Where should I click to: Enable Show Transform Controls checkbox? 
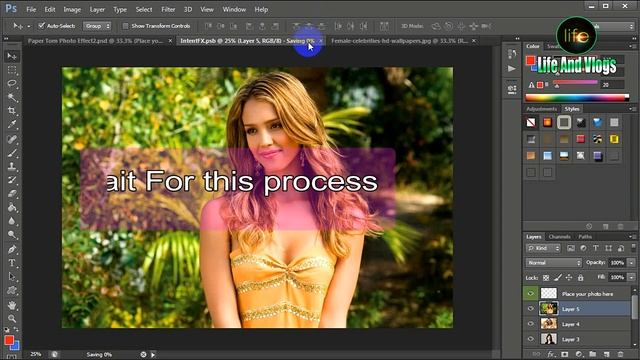coord(125,26)
